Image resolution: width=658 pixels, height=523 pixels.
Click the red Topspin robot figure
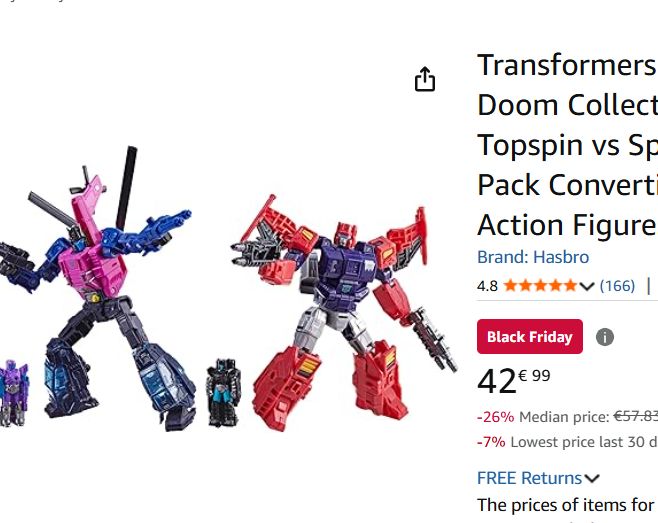pos(340,313)
